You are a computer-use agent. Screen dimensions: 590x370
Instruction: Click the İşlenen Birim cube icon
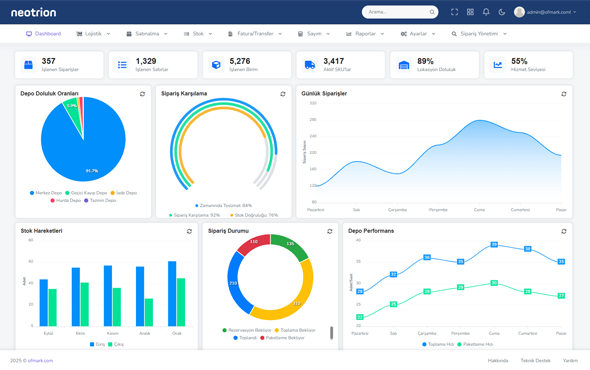(x=216, y=65)
